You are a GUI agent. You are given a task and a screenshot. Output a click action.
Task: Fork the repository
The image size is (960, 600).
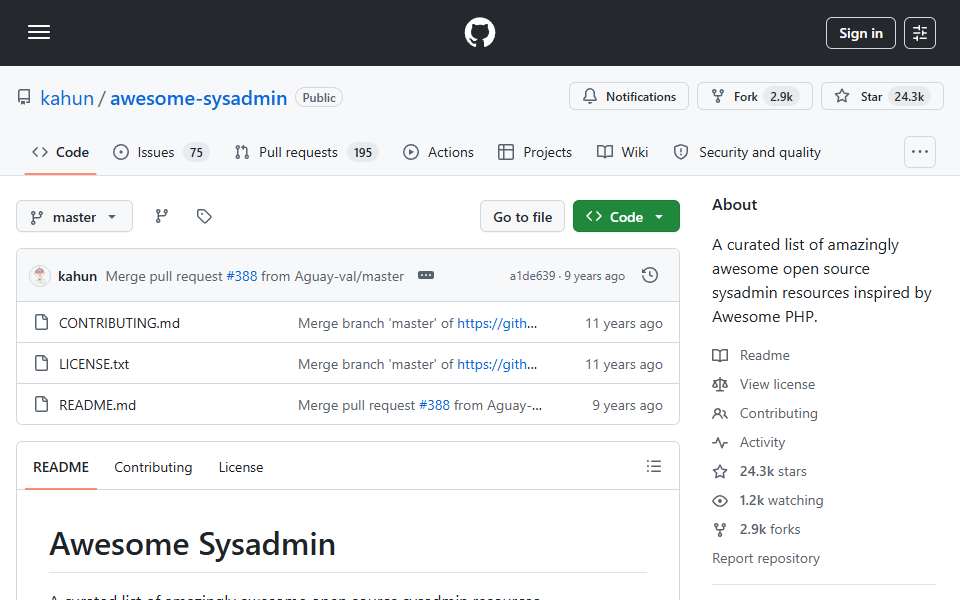pyautogui.click(x=754, y=96)
